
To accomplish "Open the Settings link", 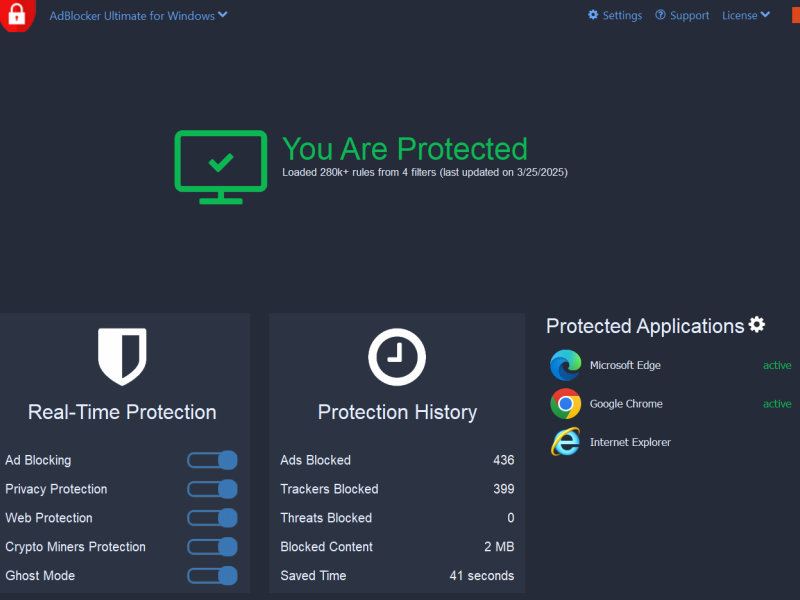I will click(622, 15).
